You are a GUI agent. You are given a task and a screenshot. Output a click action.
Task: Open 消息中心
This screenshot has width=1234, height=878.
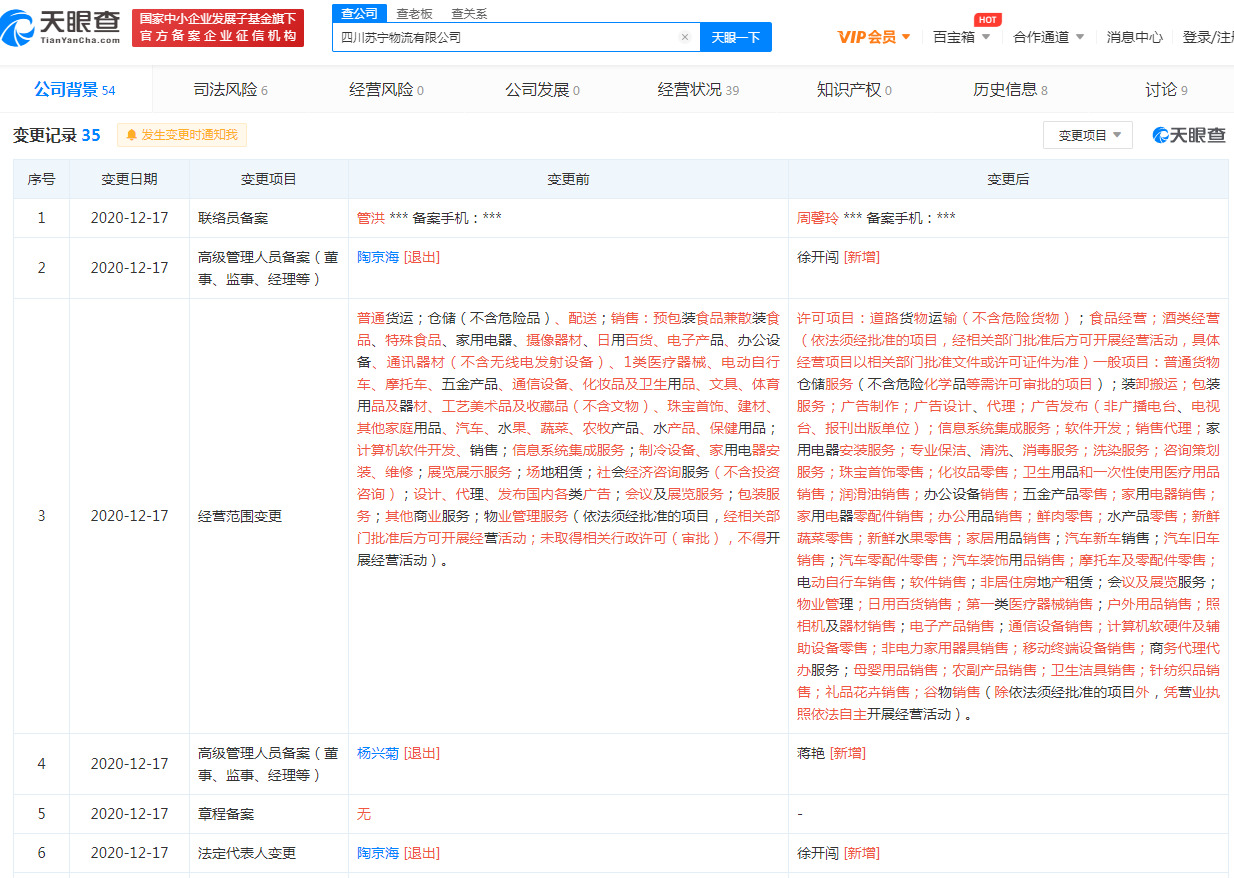pyautogui.click(x=1134, y=37)
